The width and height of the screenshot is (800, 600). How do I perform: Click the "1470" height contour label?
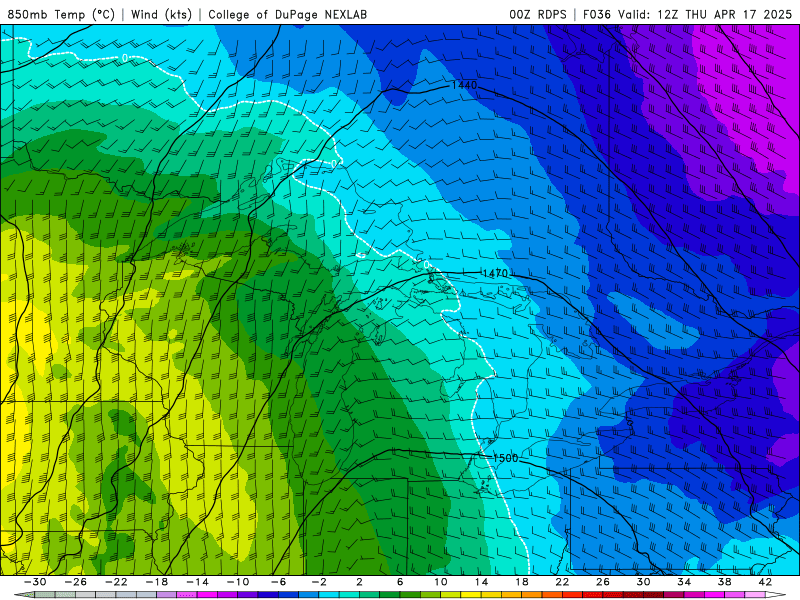[x=495, y=274]
